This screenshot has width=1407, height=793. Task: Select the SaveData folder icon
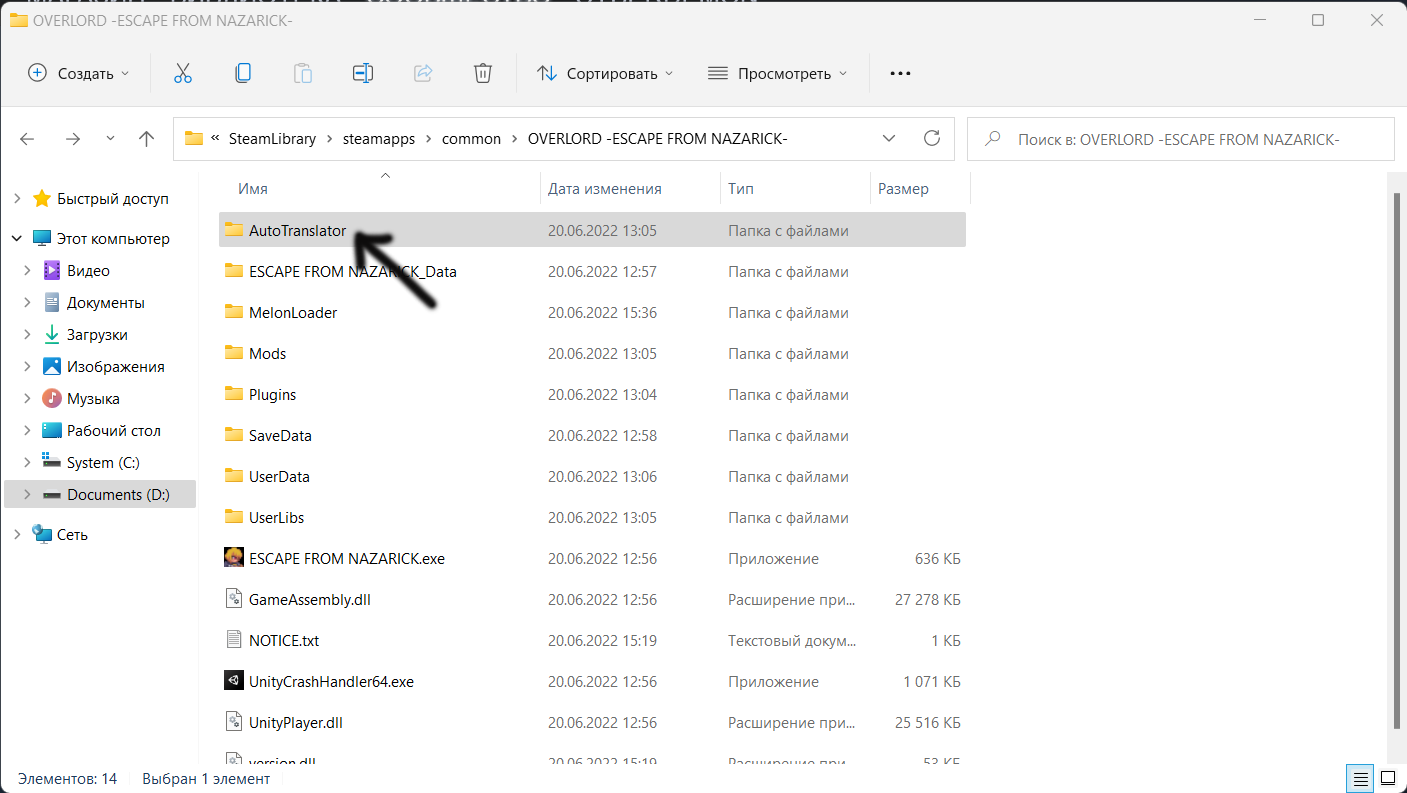pyautogui.click(x=234, y=435)
